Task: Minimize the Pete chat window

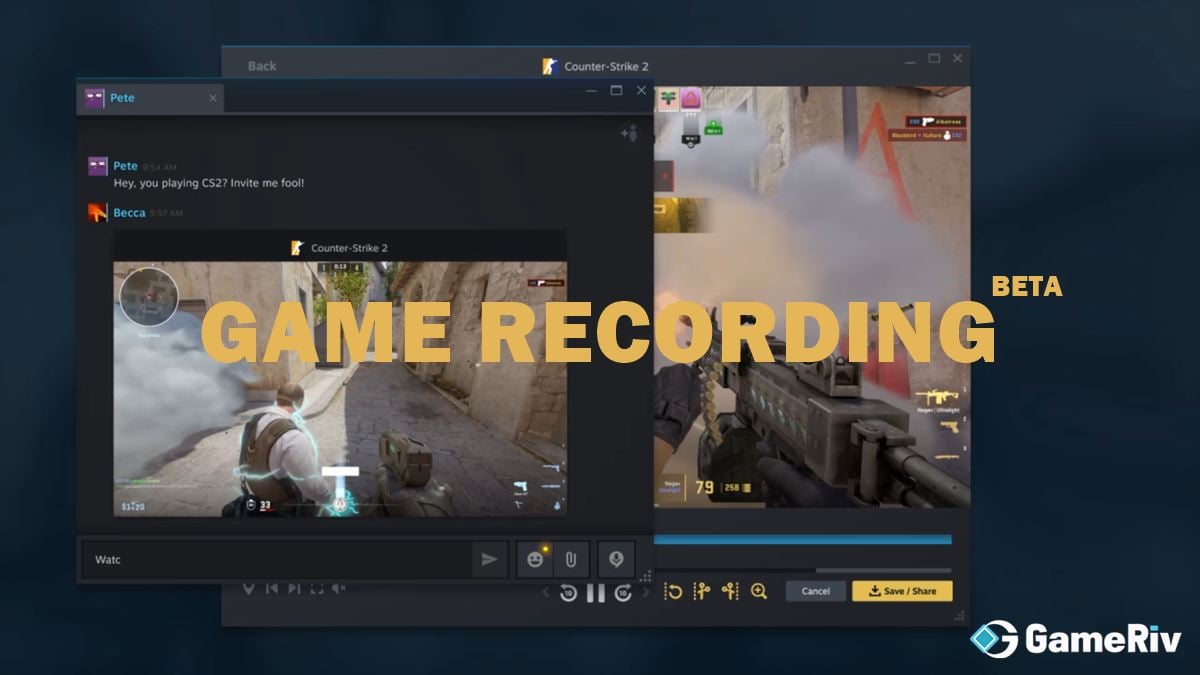Action: 590,91
